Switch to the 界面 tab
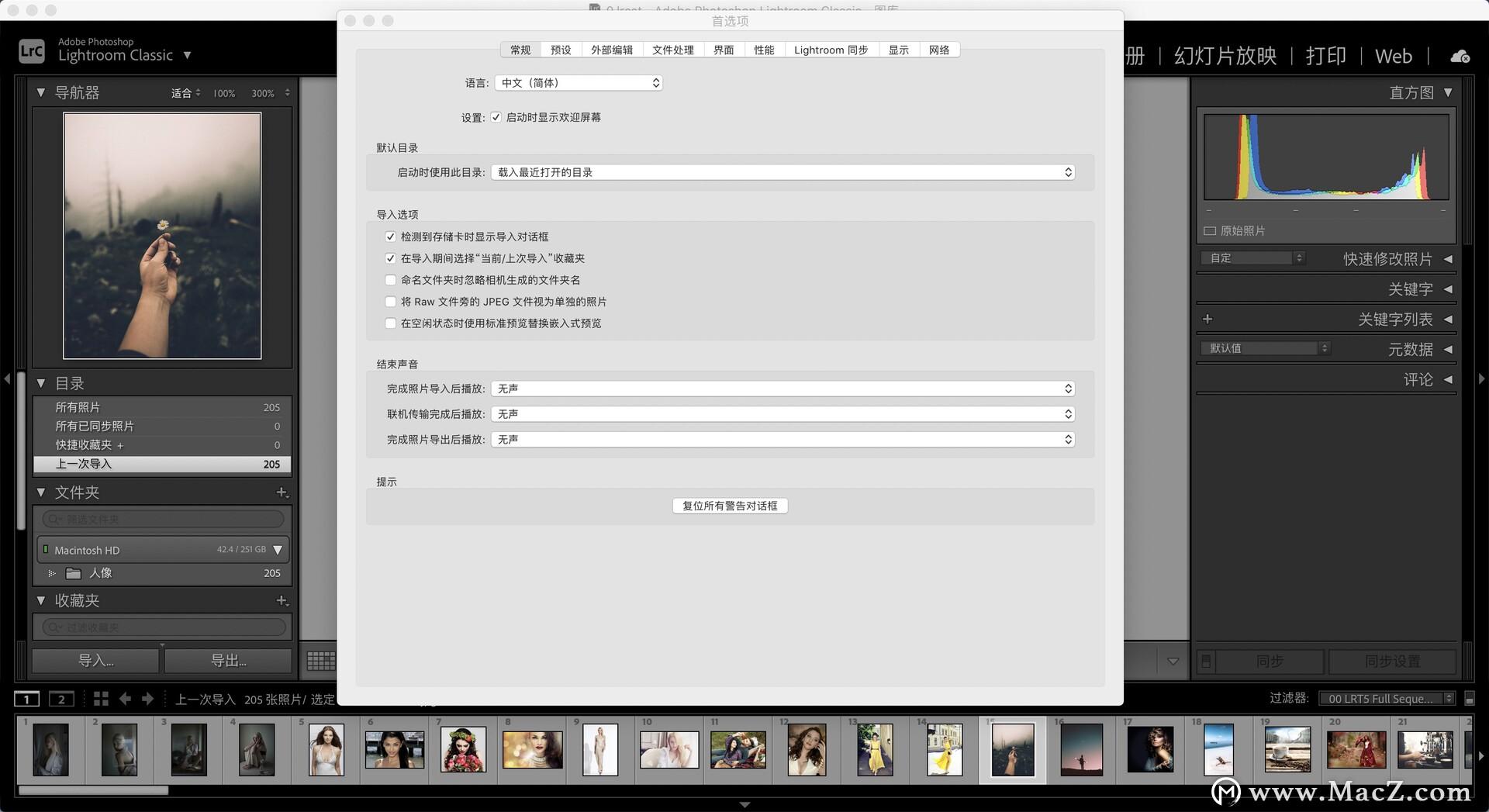This screenshot has height=812, width=1489. click(x=724, y=50)
